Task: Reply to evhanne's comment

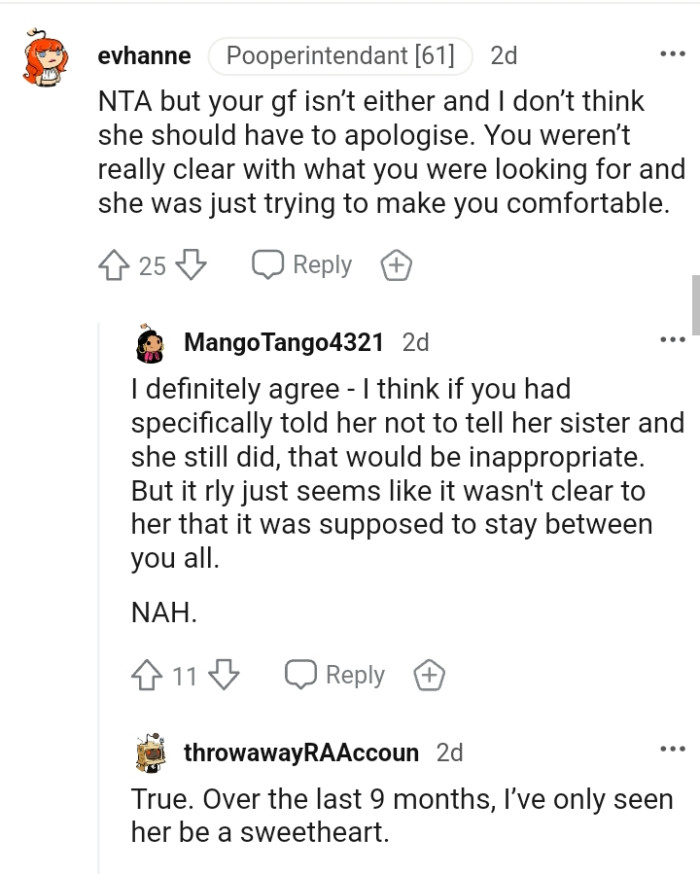Action: click(304, 265)
